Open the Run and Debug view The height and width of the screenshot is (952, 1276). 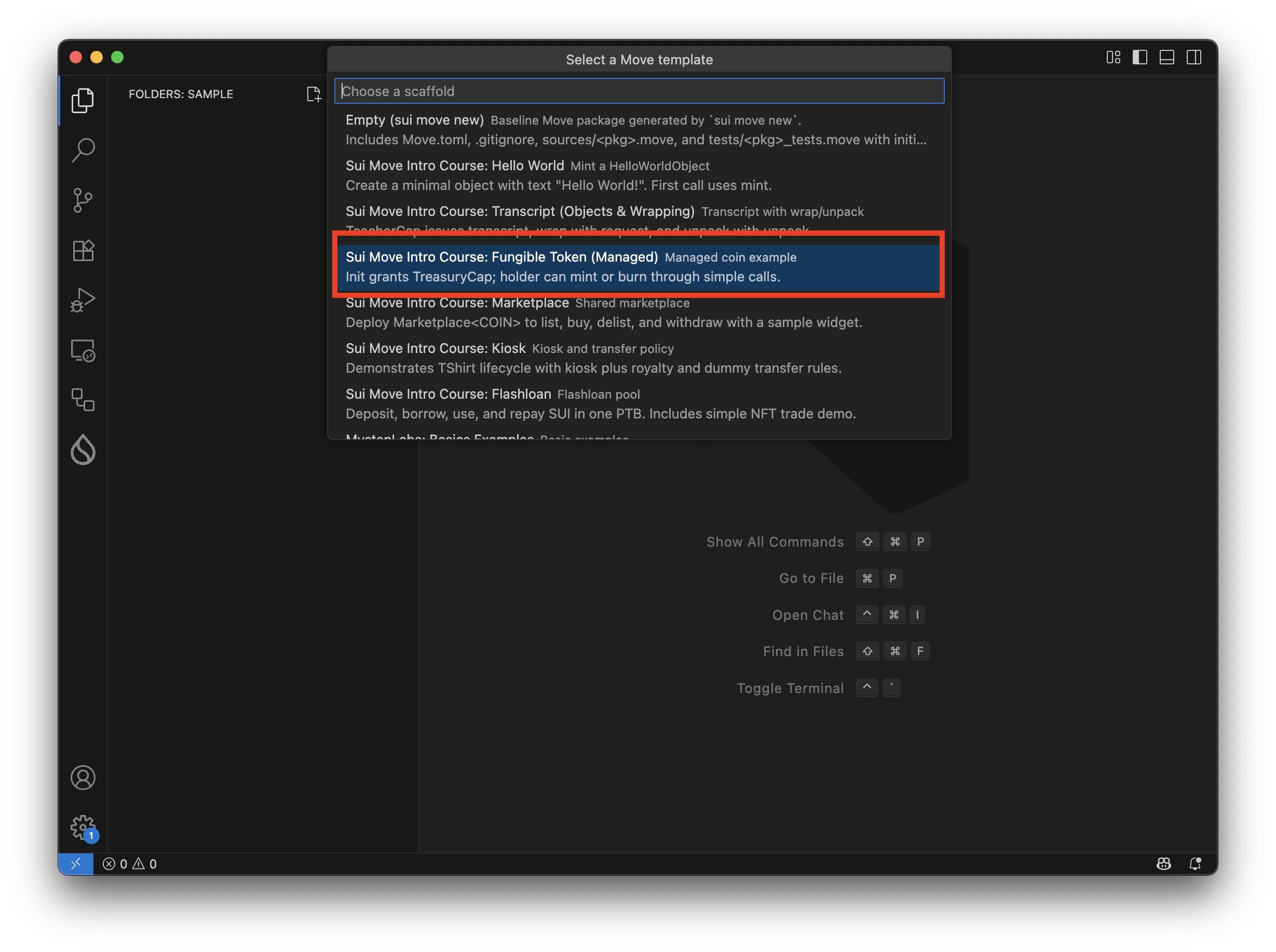[83, 300]
